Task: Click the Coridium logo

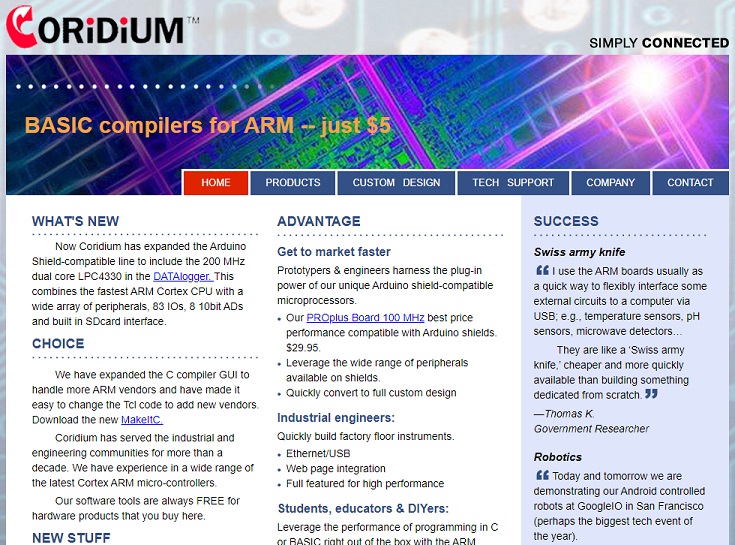Action: 96,27
